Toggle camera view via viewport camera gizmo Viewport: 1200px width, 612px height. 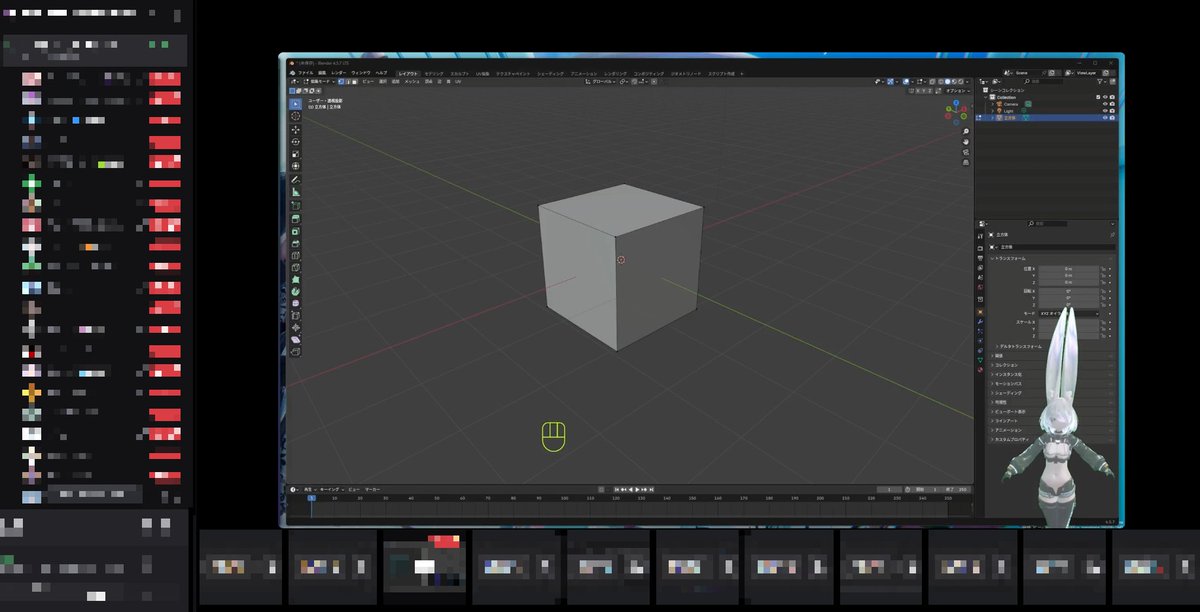(966, 152)
